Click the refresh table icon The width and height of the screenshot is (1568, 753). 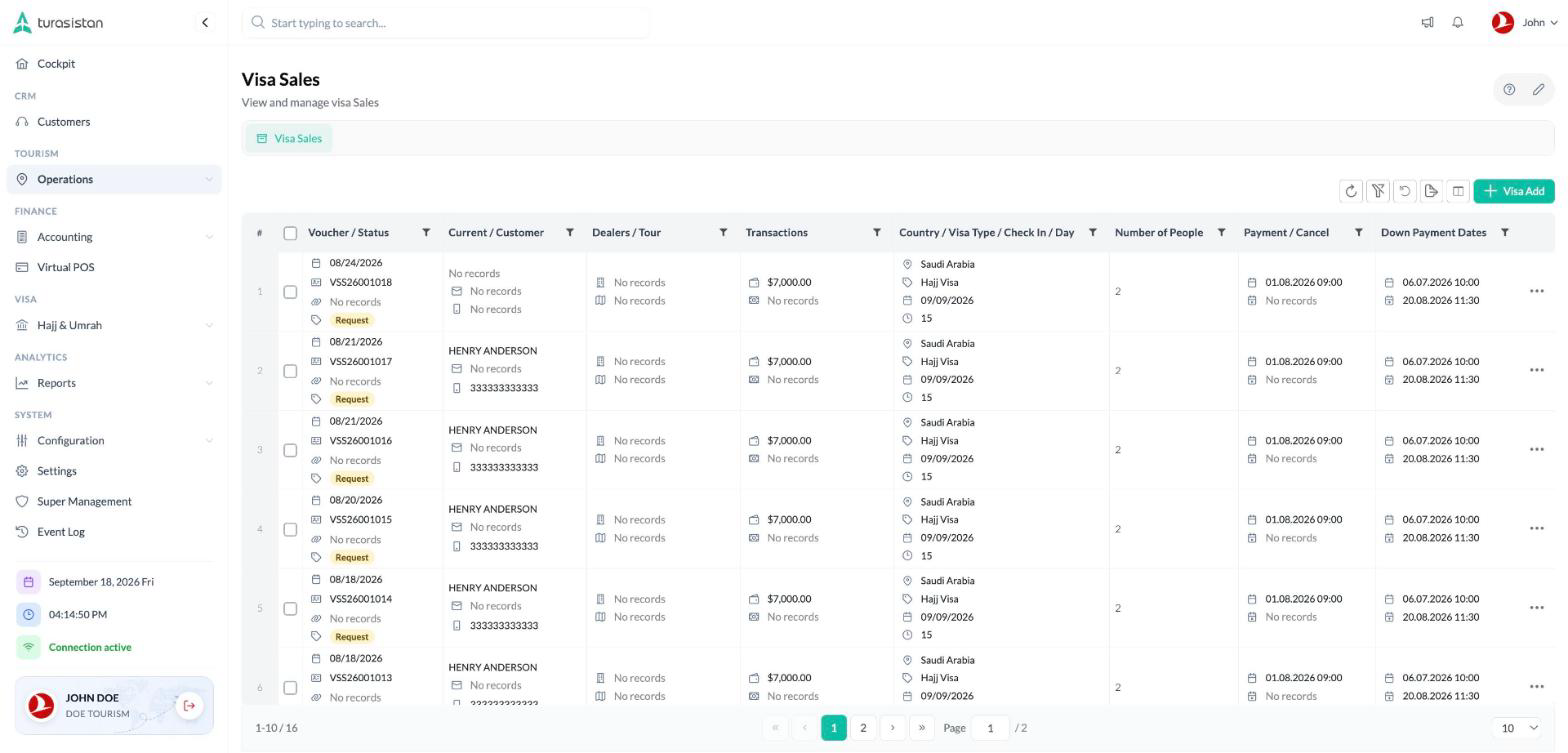1351,191
